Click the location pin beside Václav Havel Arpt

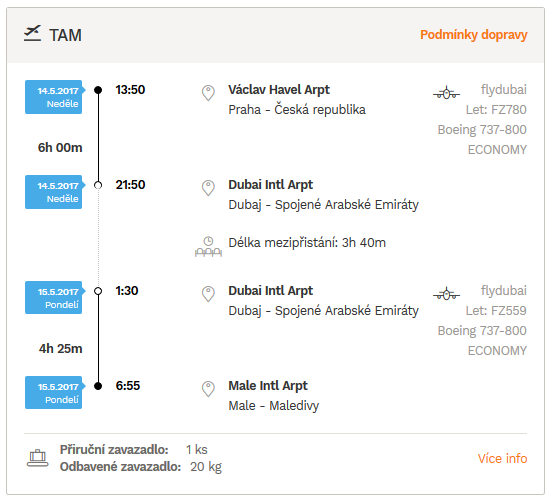pos(208,93)
